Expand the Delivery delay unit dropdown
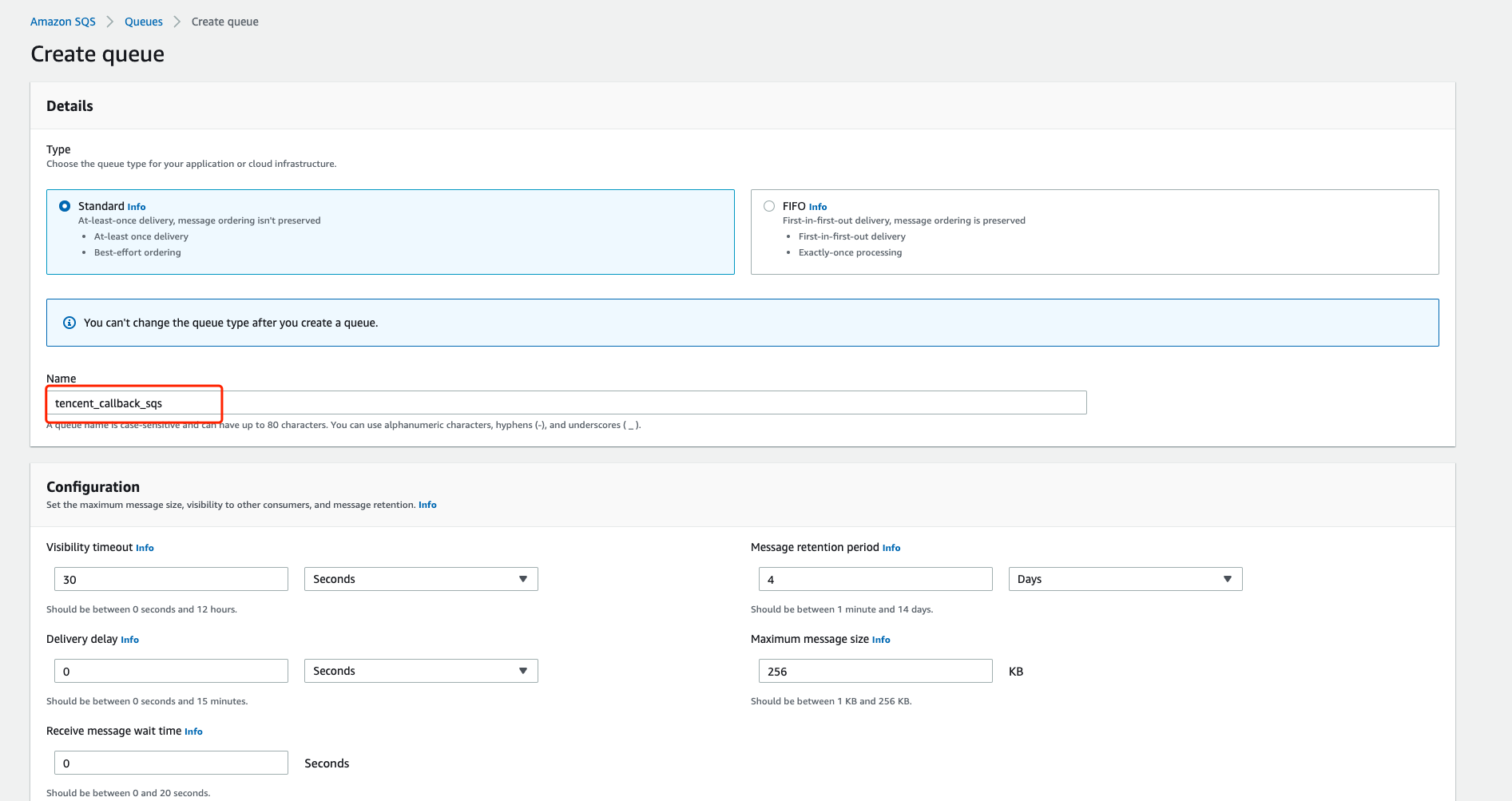This screenshot has width=1512, height=801. 420,671
